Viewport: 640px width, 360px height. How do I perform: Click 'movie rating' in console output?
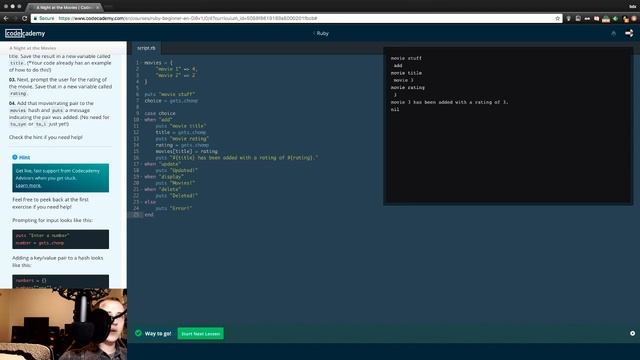tap(407, 87)
